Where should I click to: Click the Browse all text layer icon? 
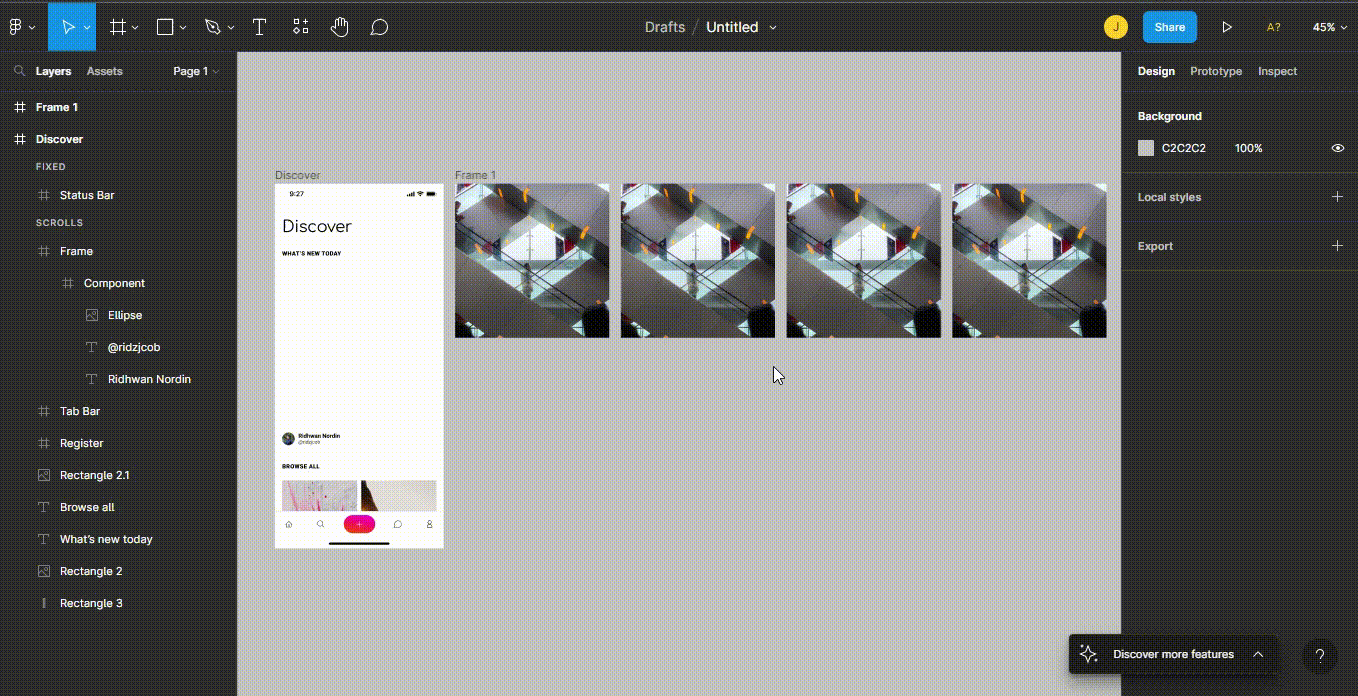[x=43, y=507]
